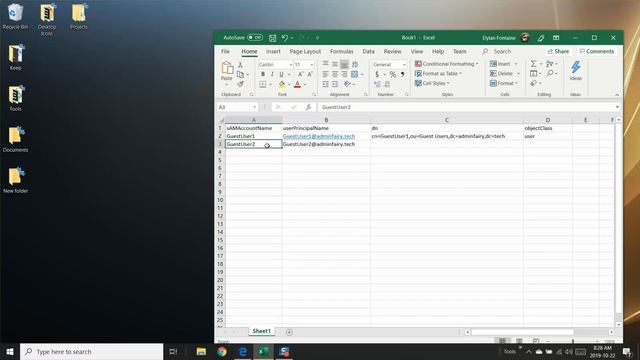The image size is (640, 360).
Task: Switch to the Data tab
Action: 368,51
